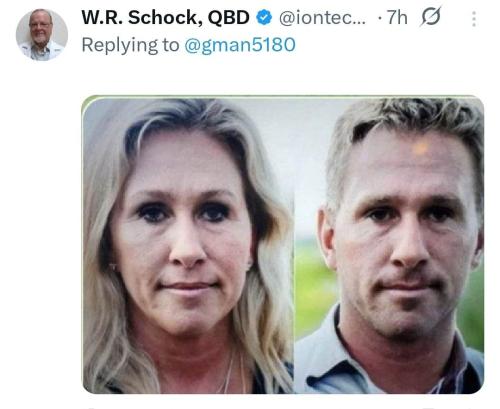500x409 pixels.
Task: Tap the circular photo of man in glasses
Action: point(42,35)
